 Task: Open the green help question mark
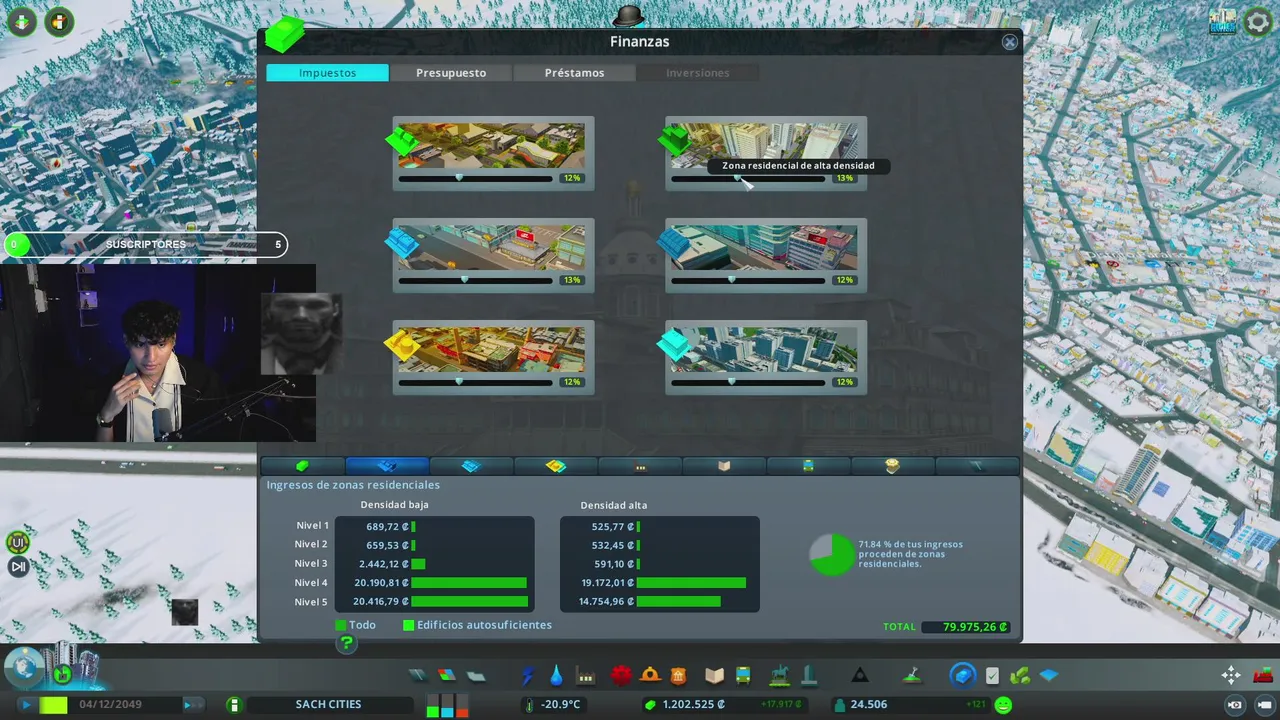[x=346, y=643]
